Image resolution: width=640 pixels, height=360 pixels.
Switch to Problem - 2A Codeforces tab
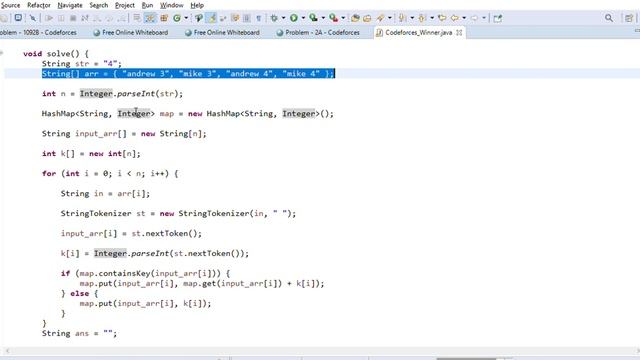coord(318,32)
